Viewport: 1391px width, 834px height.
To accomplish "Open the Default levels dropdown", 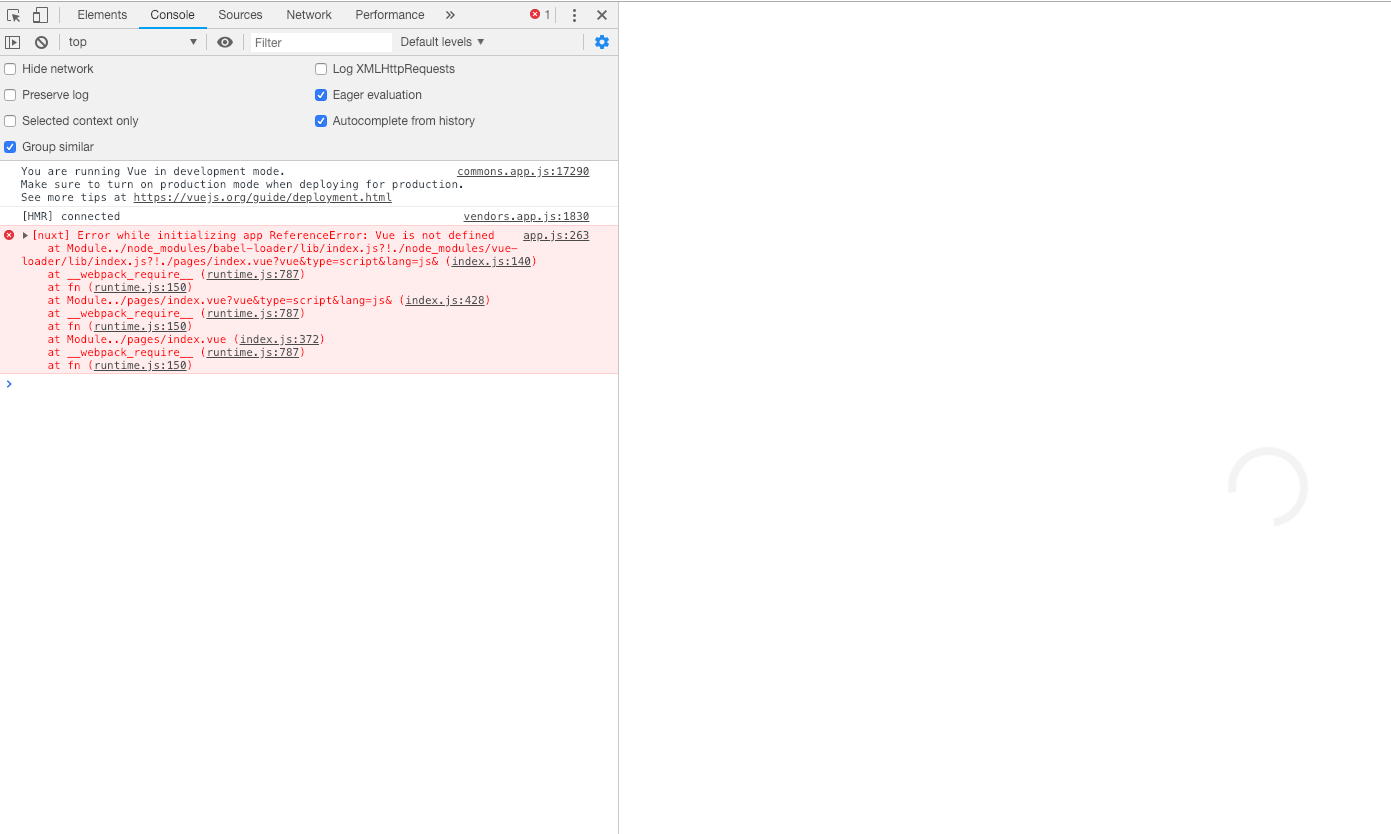I will coord(441,41).
